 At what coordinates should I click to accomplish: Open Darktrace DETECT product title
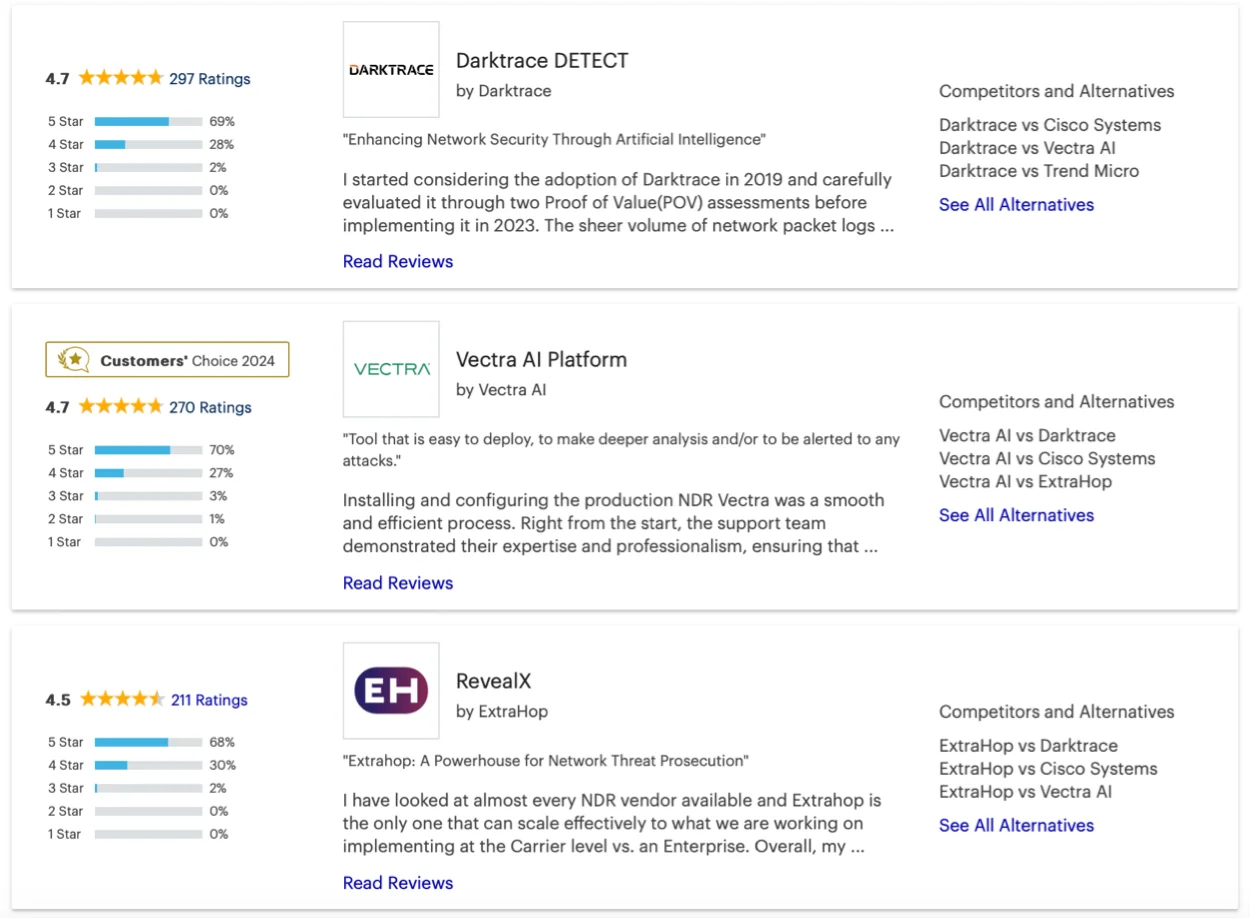(x=542, y=61)
